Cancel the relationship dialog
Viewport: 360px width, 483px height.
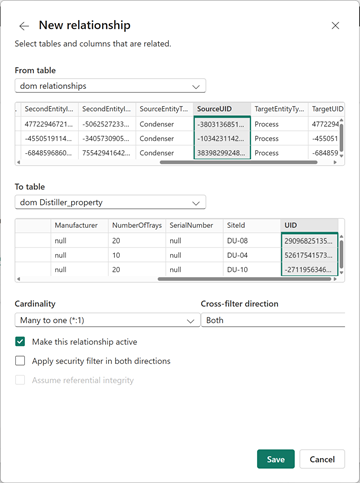[x=322, y=459]
